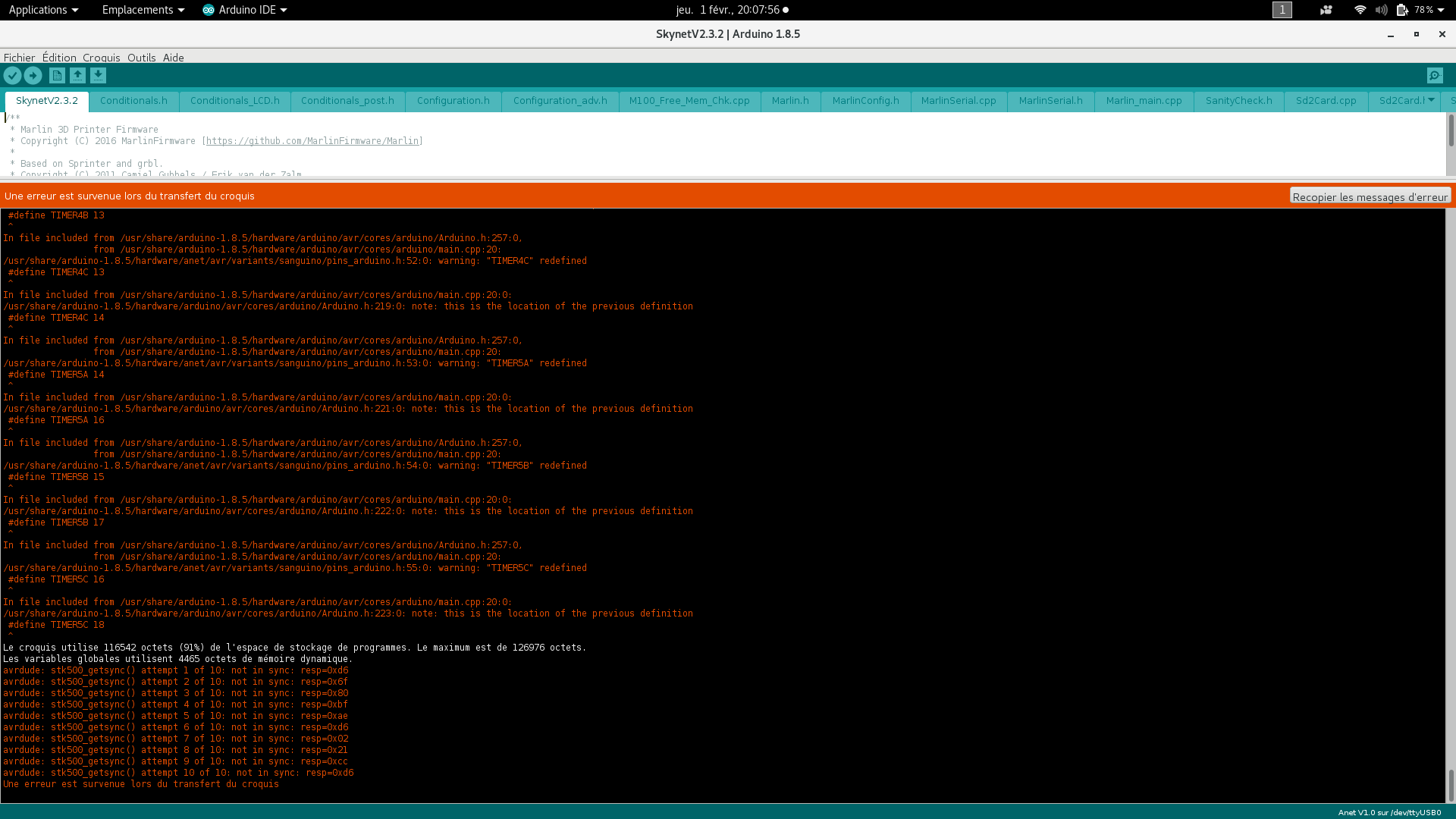Open the Emplacements system menu
Screen dimensions: 1456x819
tap(143, 10)
